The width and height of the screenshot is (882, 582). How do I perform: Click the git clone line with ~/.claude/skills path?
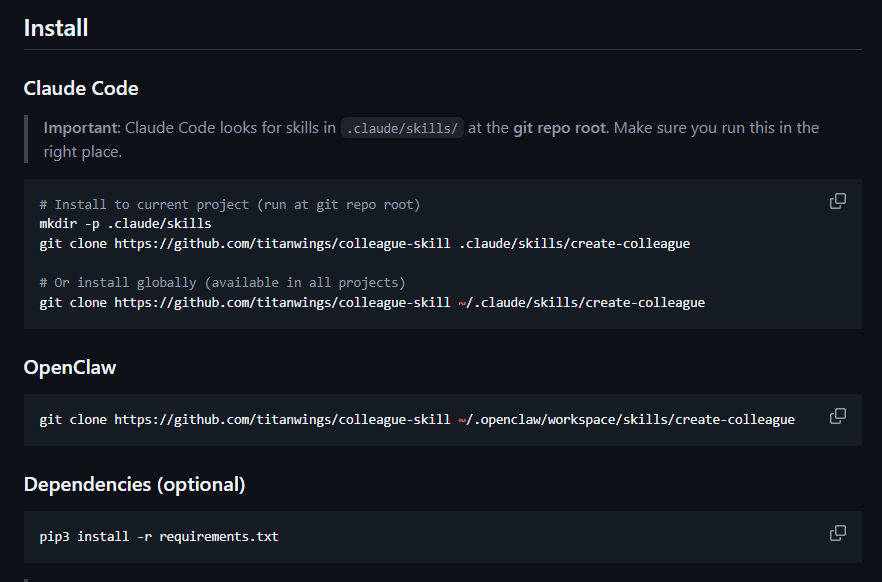pos(372,303)
